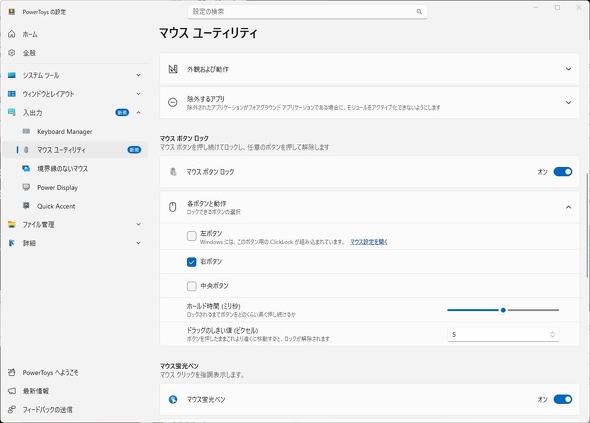Click the ホールド時間 slider thumb
Viewport: 590px width, 423px height.
coord(503,310)
